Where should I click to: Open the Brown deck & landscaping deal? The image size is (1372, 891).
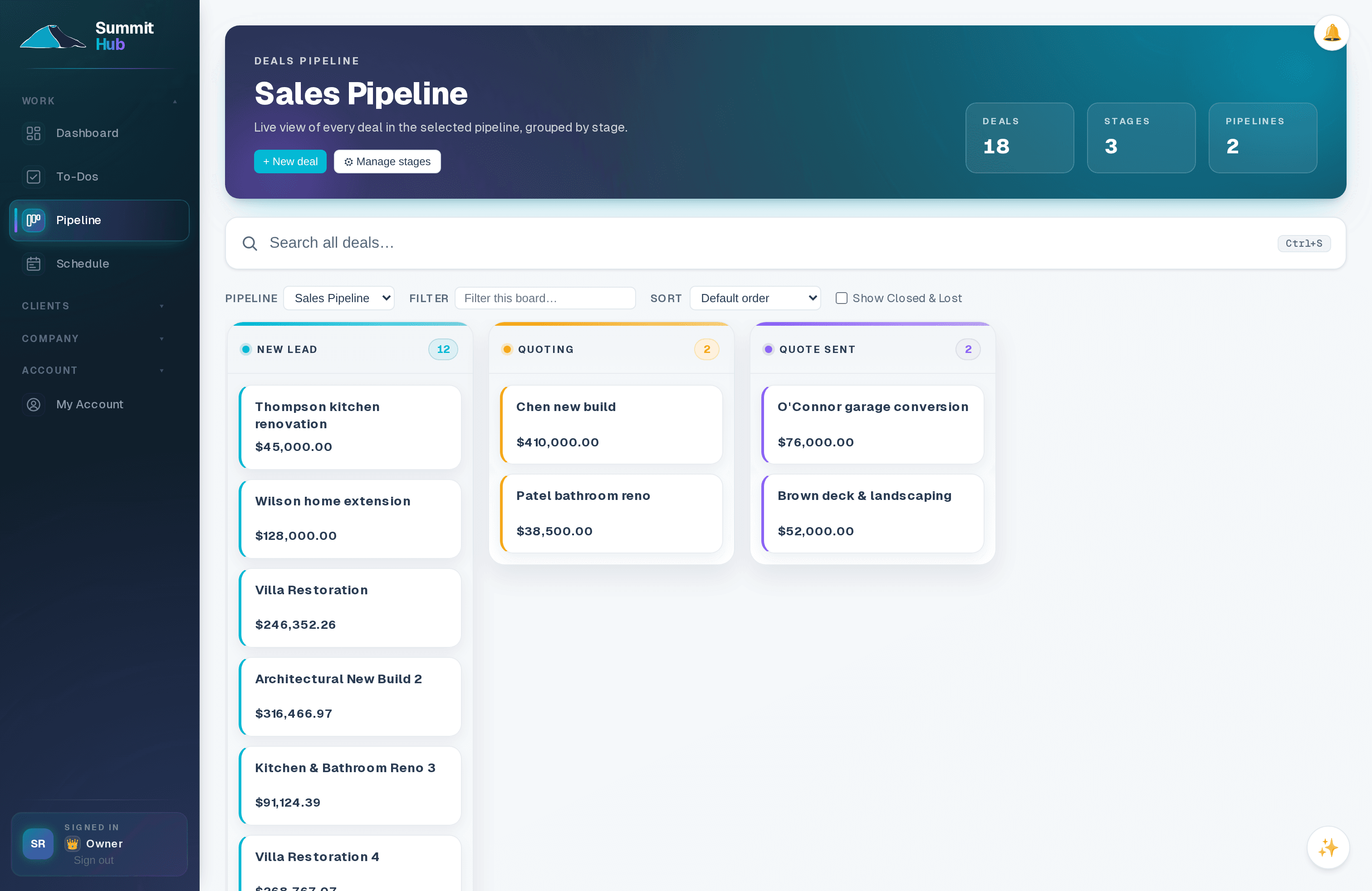[x=872, y=514]
